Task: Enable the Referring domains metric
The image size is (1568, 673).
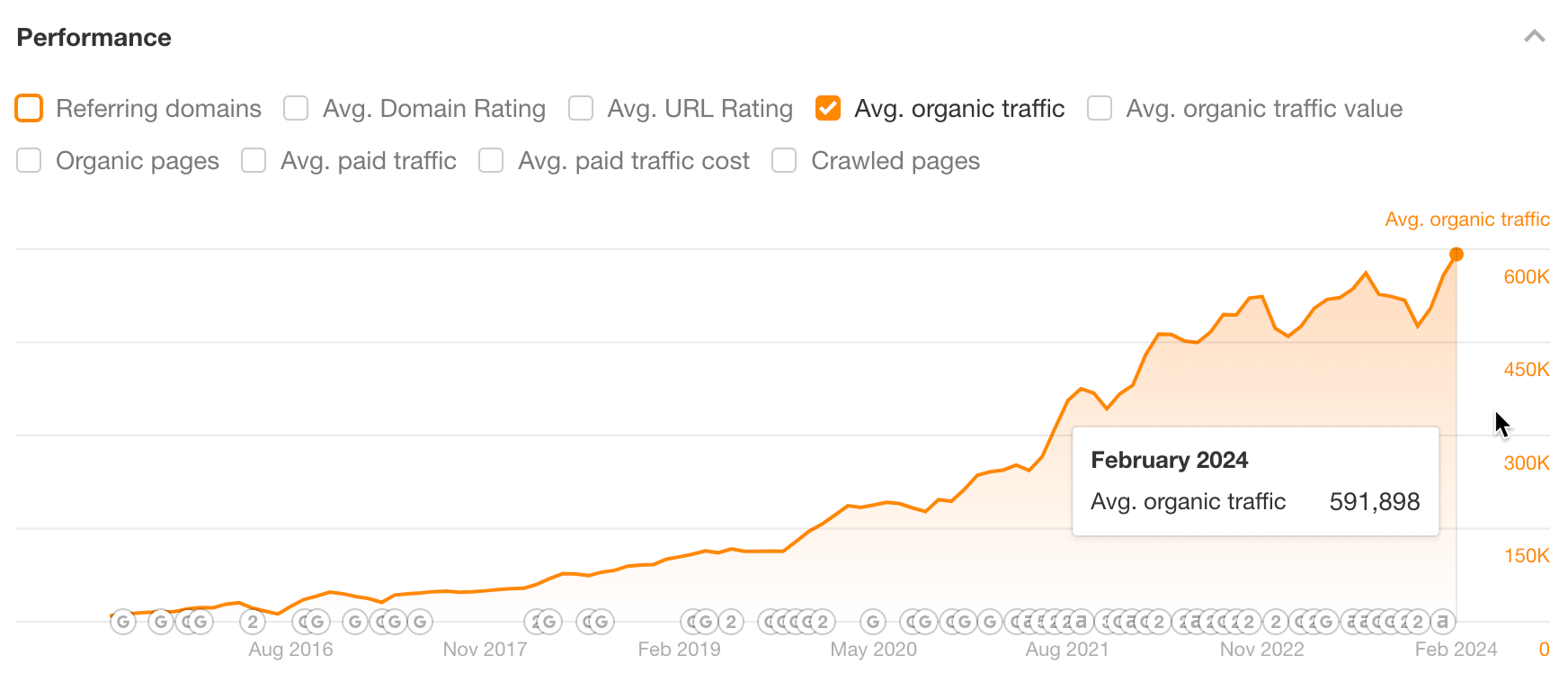Action: (x=29, y=108)
